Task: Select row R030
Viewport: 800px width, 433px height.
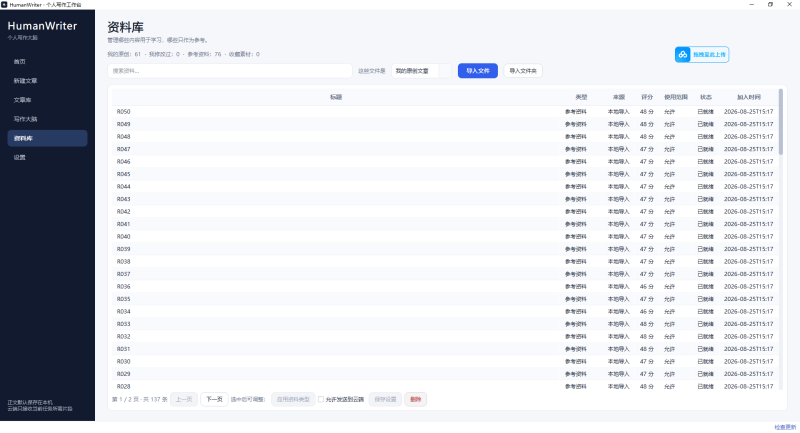Action: click(x=445, y=362)
